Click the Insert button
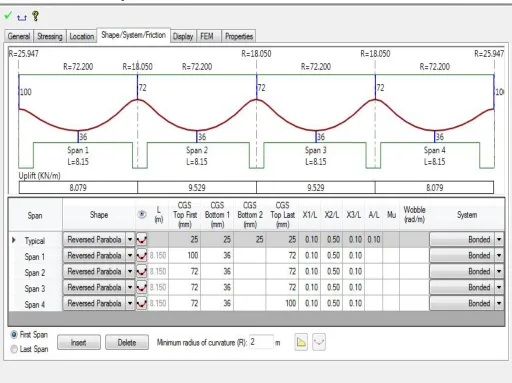The width and height of the screenshot is (512, 383). 79,342
